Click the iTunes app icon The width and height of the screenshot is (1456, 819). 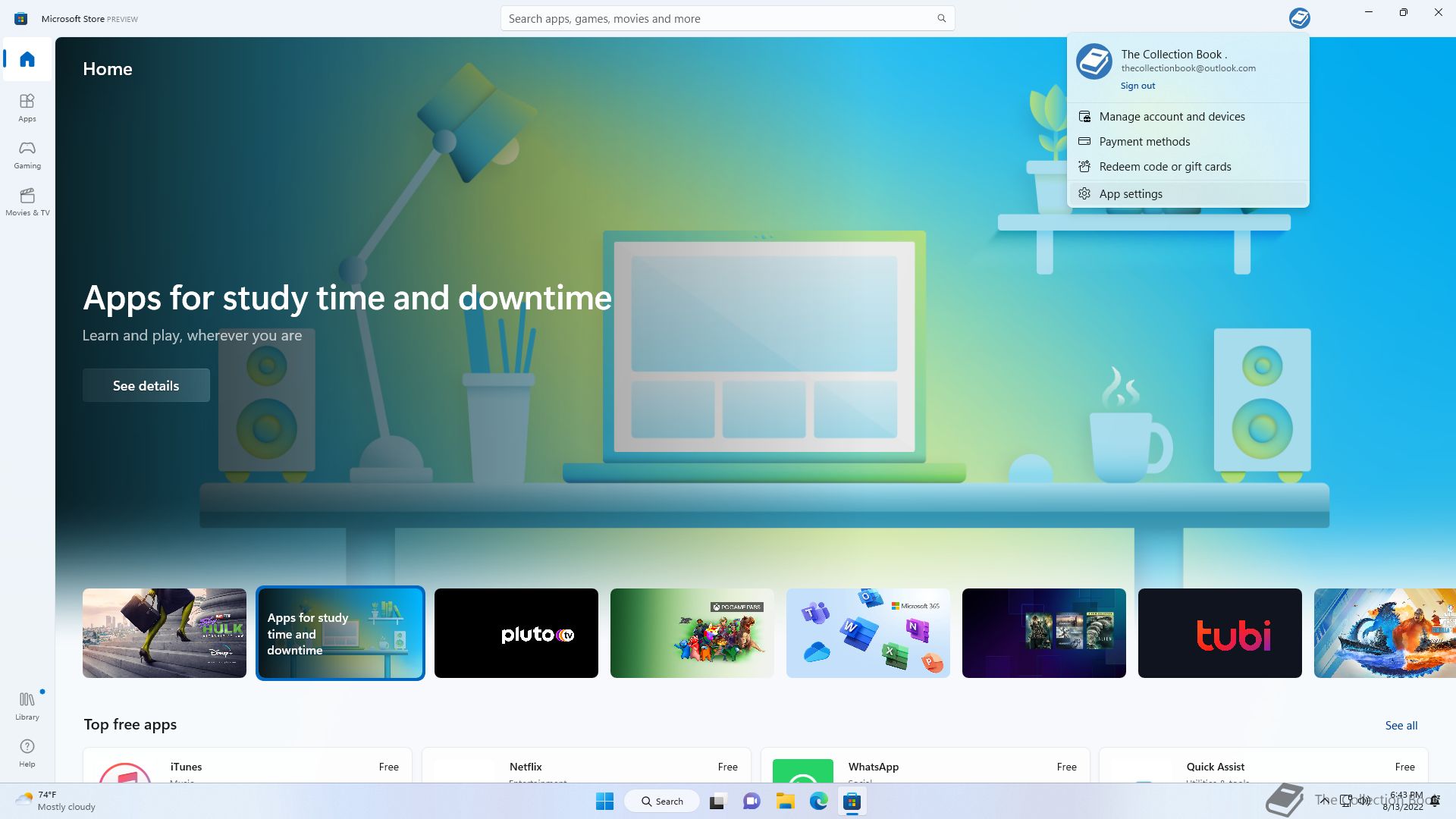tap(125, 772)
